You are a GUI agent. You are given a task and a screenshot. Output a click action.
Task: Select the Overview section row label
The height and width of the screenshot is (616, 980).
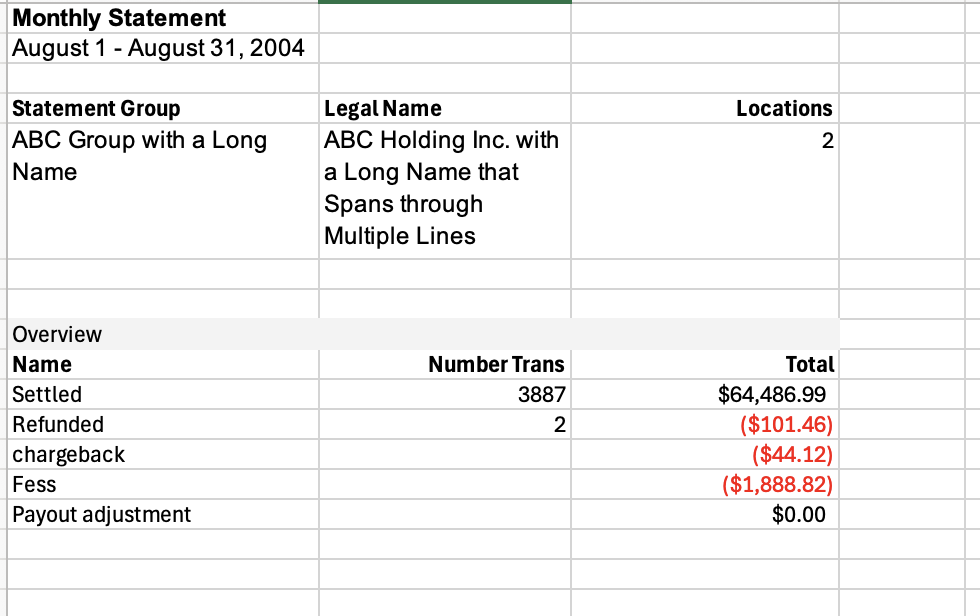[x=57, y=334]
